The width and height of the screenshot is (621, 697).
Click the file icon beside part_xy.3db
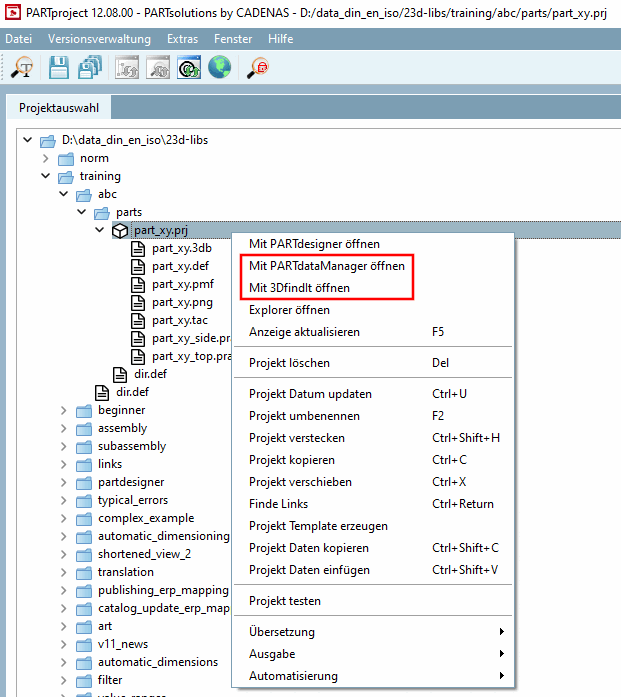138,248
